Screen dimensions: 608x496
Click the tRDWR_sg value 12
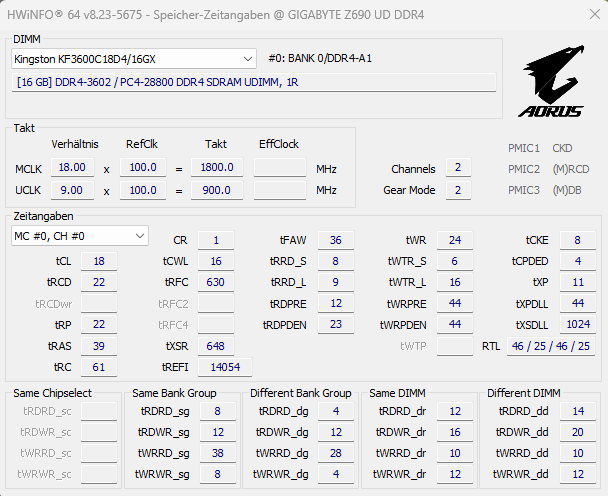[218, 432]
